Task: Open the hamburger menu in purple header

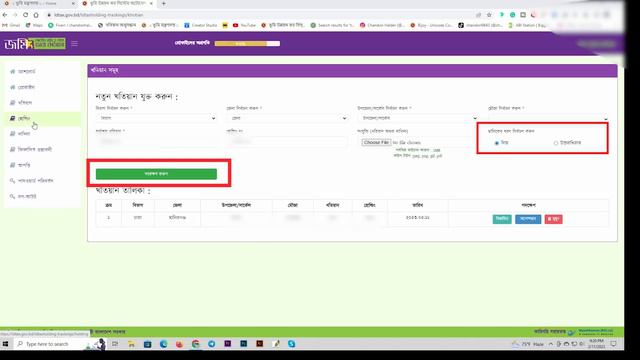Action: 74,43
